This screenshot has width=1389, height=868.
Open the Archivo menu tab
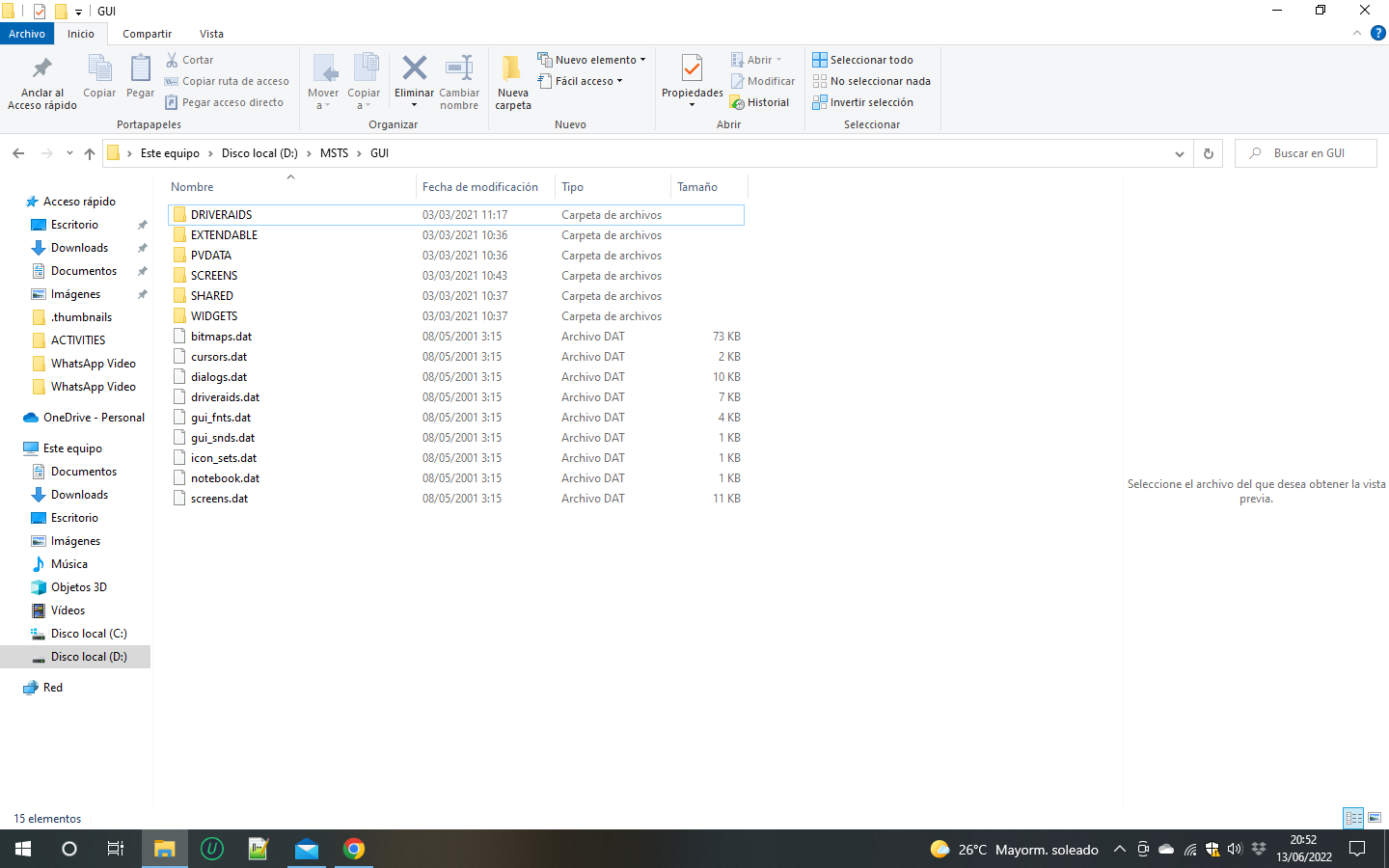click(x=27, y=34)
